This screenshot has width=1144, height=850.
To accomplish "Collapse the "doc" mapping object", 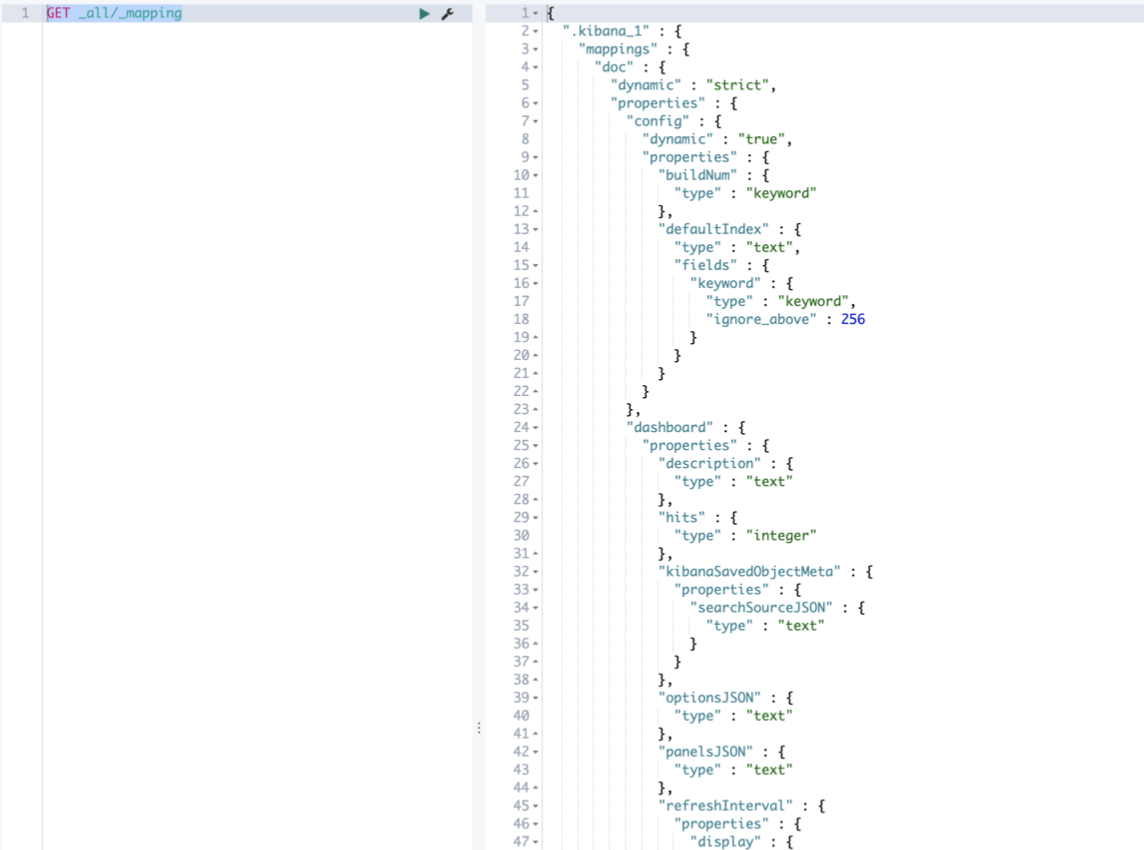I will (534, 66).
